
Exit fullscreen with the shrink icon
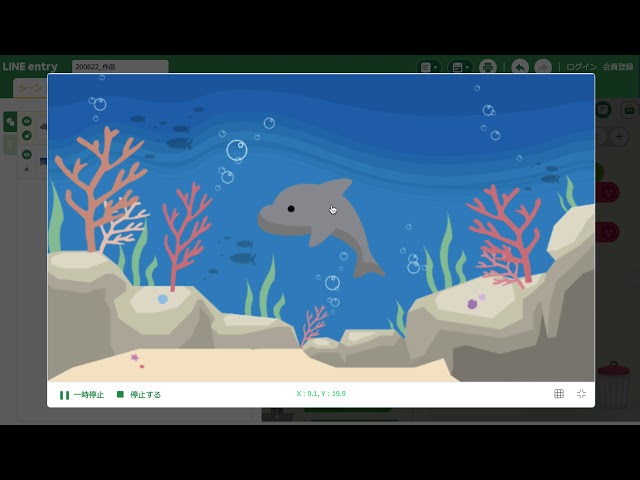581,394
